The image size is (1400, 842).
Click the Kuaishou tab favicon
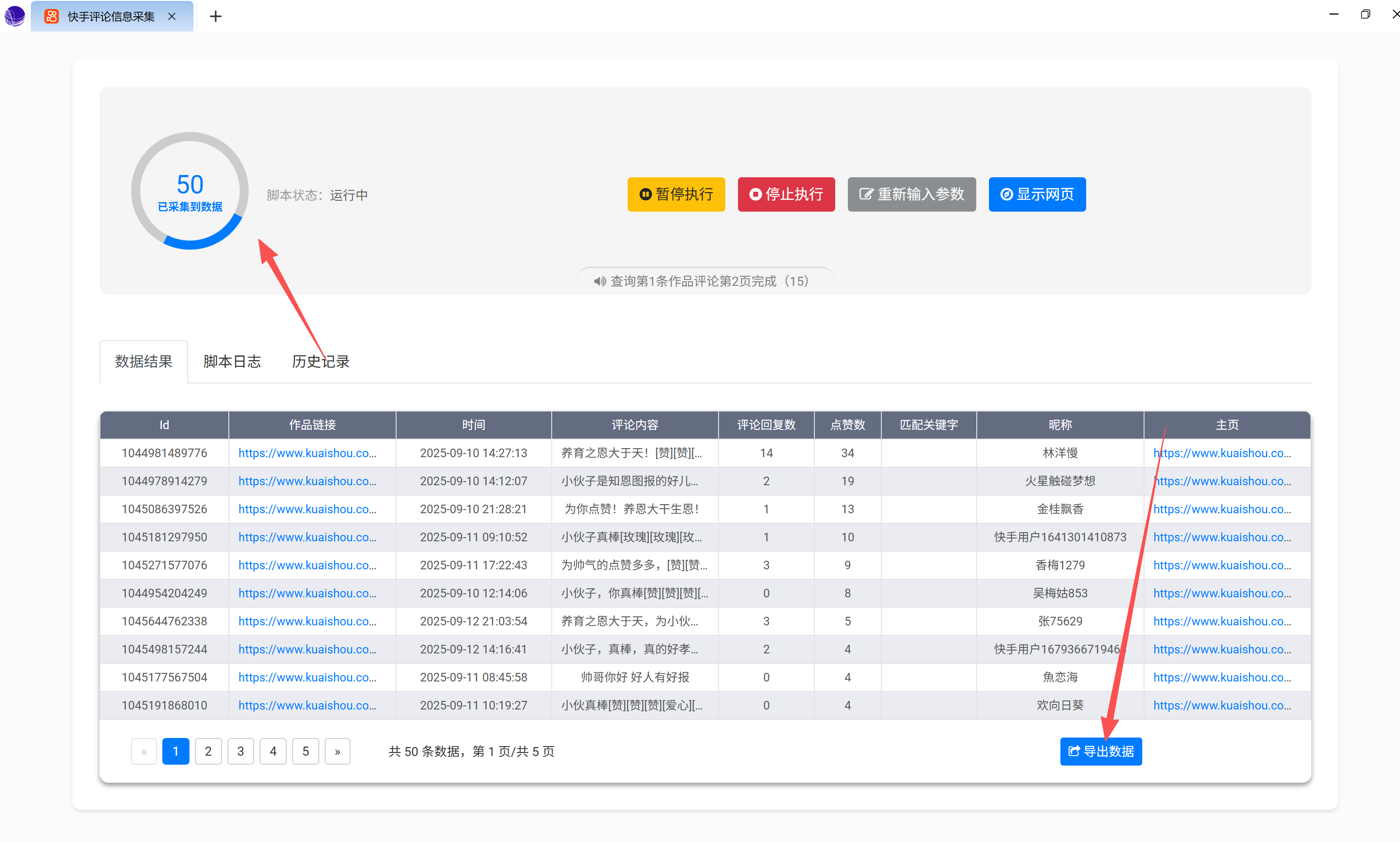coord(52,16)
